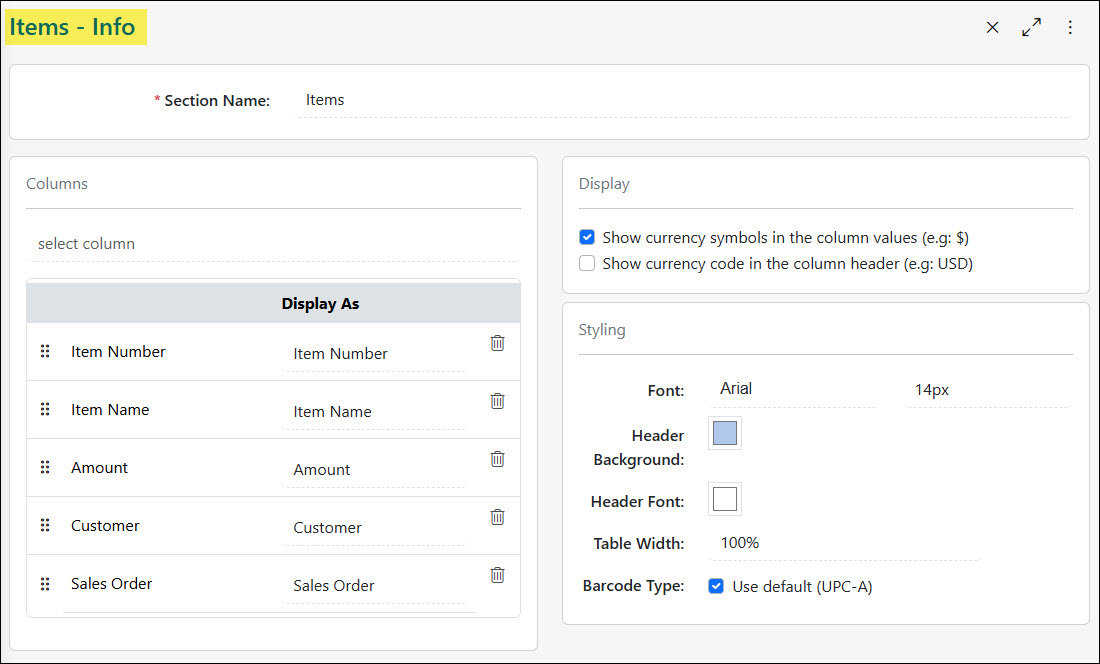1100x664 pixels.
Task: Grab the Amount row drag handle
Action: (45, 467)
